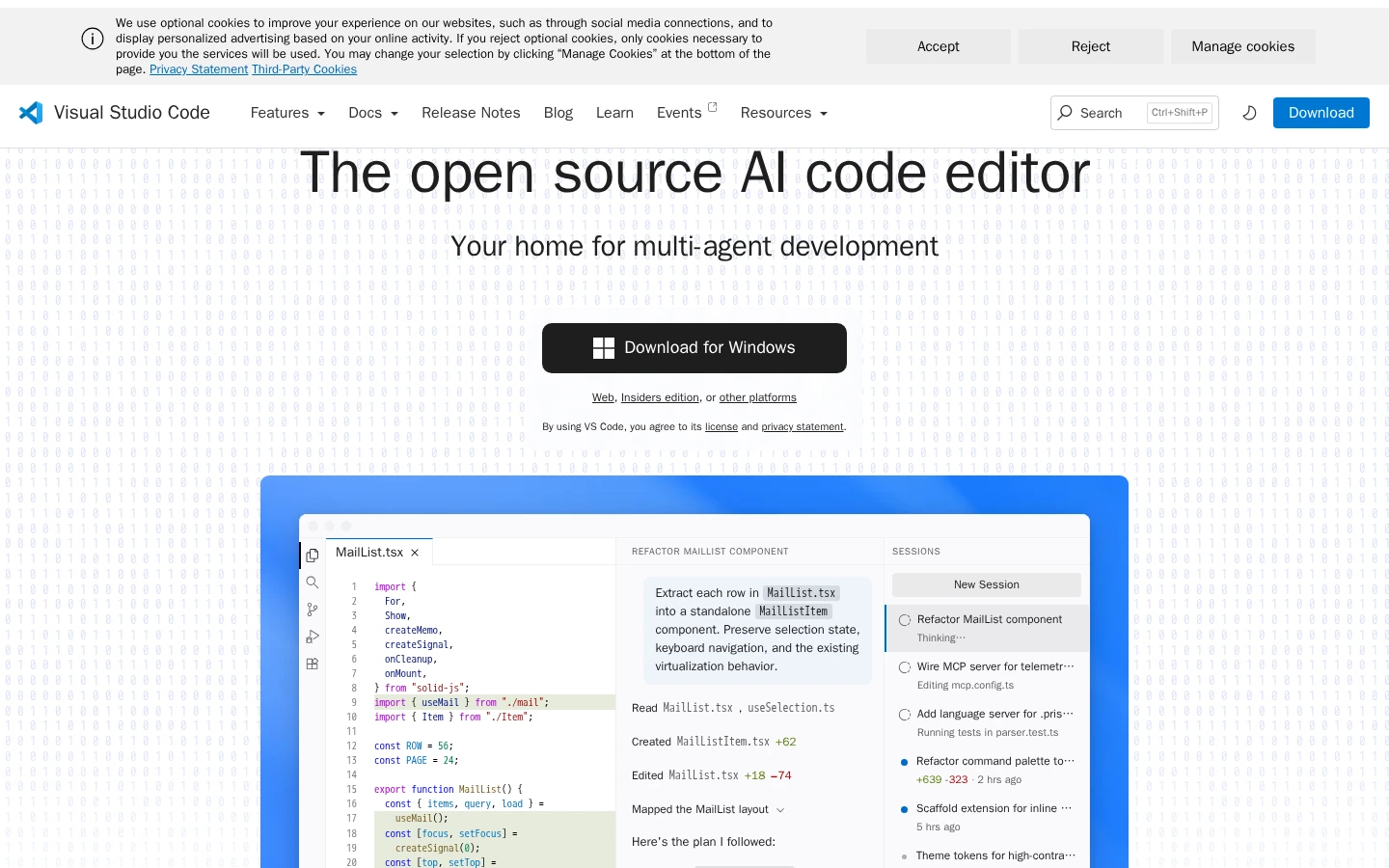The image size is (1389, 868).
Task: Click the SESSIONS panel header
Action: coord(916,552)
